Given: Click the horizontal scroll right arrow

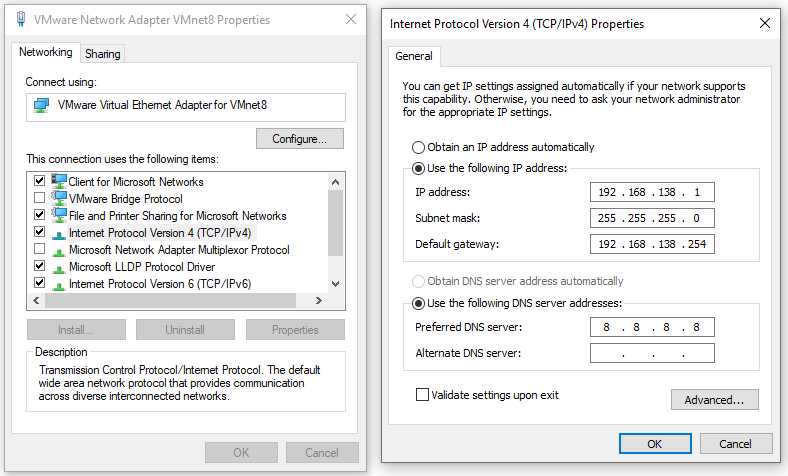Looking at the screenshot, I should coord(318,301).
